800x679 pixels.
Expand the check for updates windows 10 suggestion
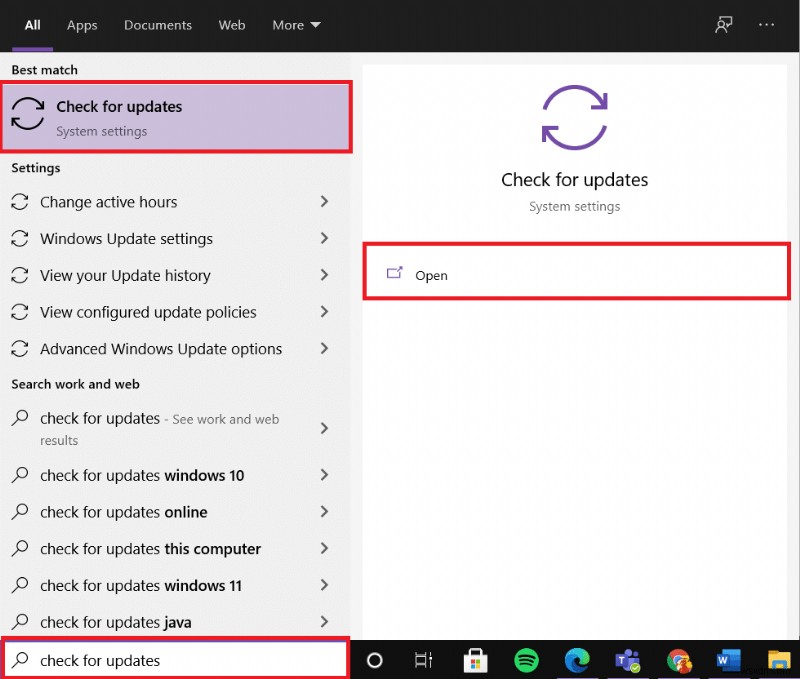[x=323, y=475]
